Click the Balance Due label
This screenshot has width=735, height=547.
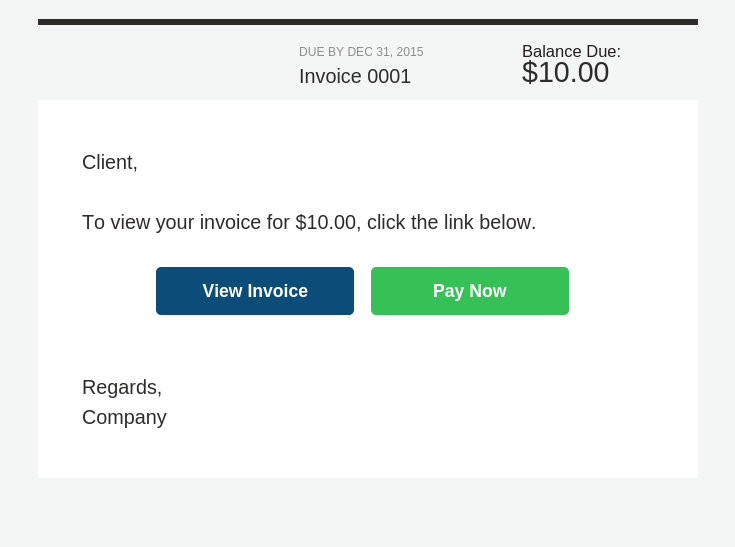coord(571,52)
